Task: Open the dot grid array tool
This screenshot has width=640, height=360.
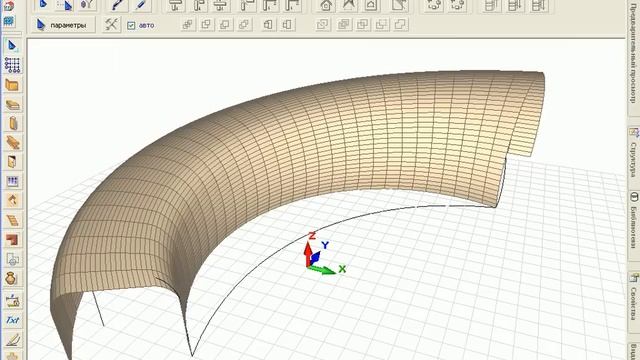Action: coord(12,65)
